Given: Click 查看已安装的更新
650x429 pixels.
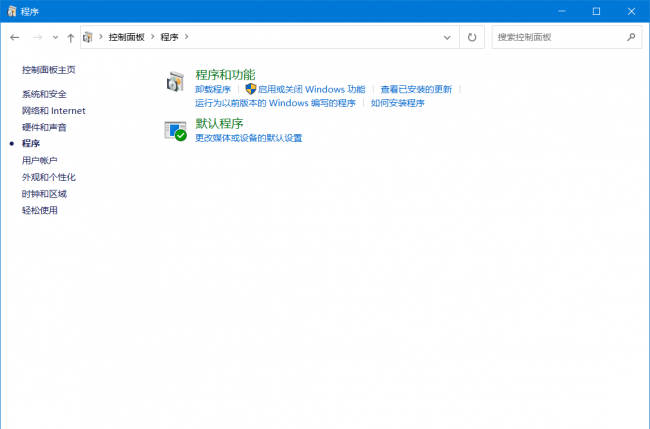Looking at the screenshot, I should [x=416, y=89].
